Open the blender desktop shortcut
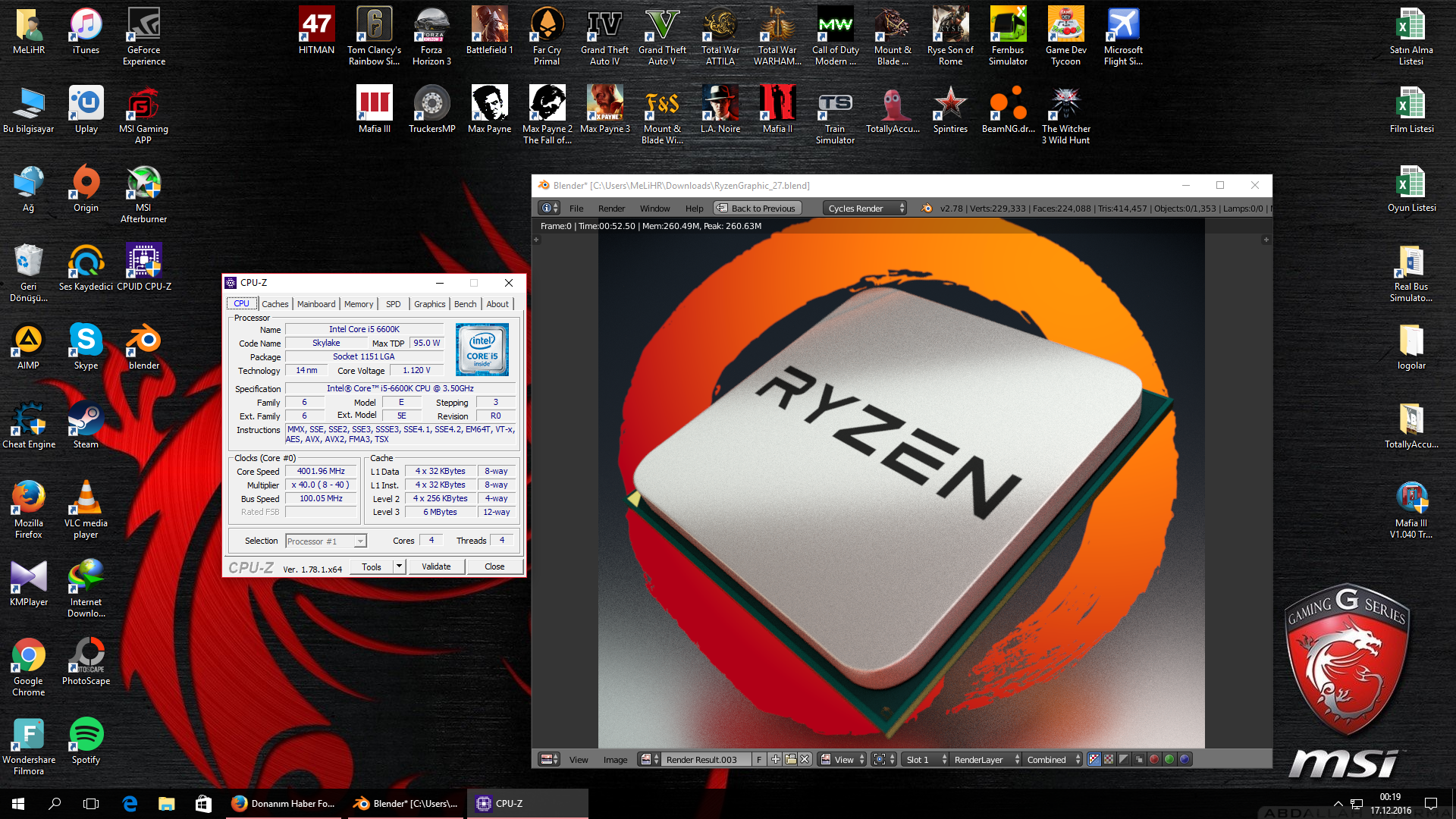Viewport: 1456px width, 819px height. [x=144, y=348]
